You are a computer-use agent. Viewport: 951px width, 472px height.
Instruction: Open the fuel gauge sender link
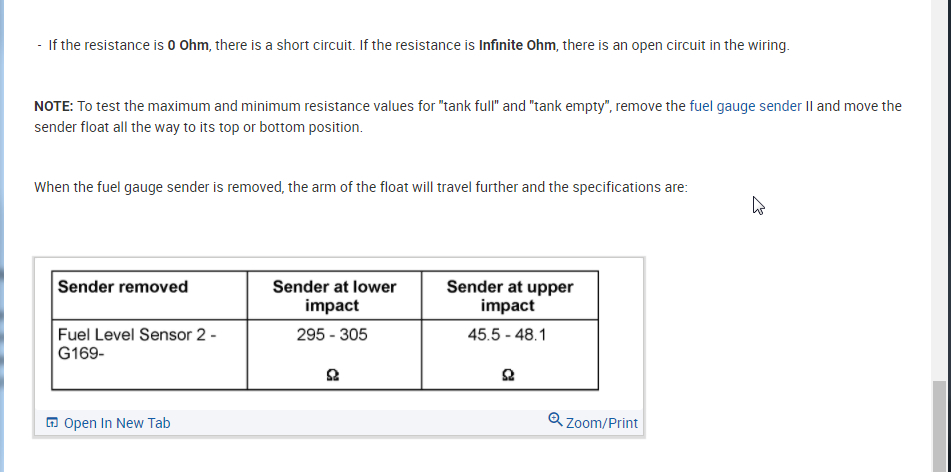[x=745, y=106]
